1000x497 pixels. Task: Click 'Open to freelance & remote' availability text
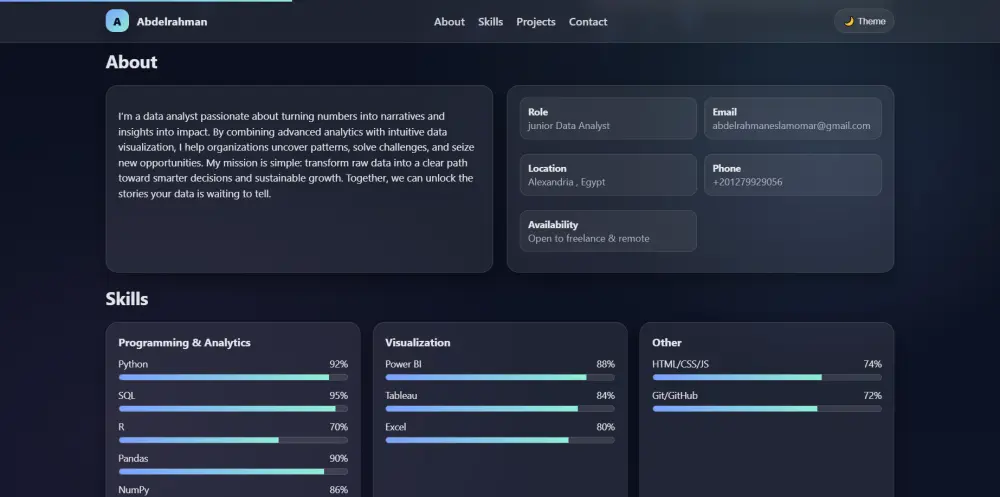589,239
